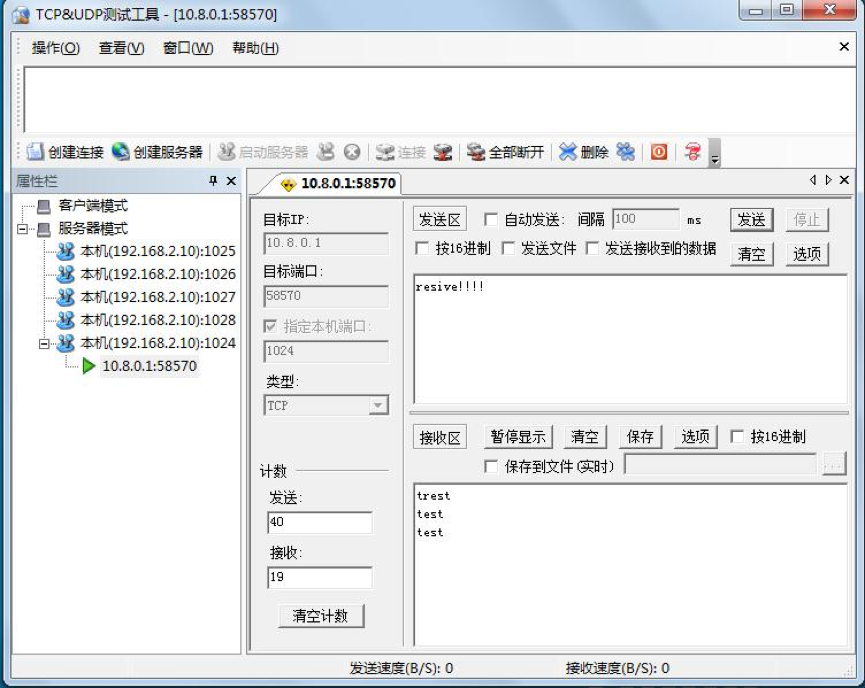Click the 暂停显示 button in receive area

tap(518, 437)
